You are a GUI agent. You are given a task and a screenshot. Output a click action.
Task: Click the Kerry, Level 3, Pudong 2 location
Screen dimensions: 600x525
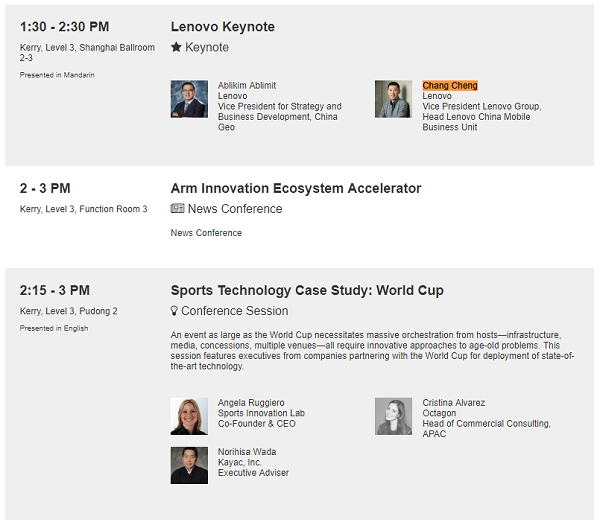click(68, 311)
